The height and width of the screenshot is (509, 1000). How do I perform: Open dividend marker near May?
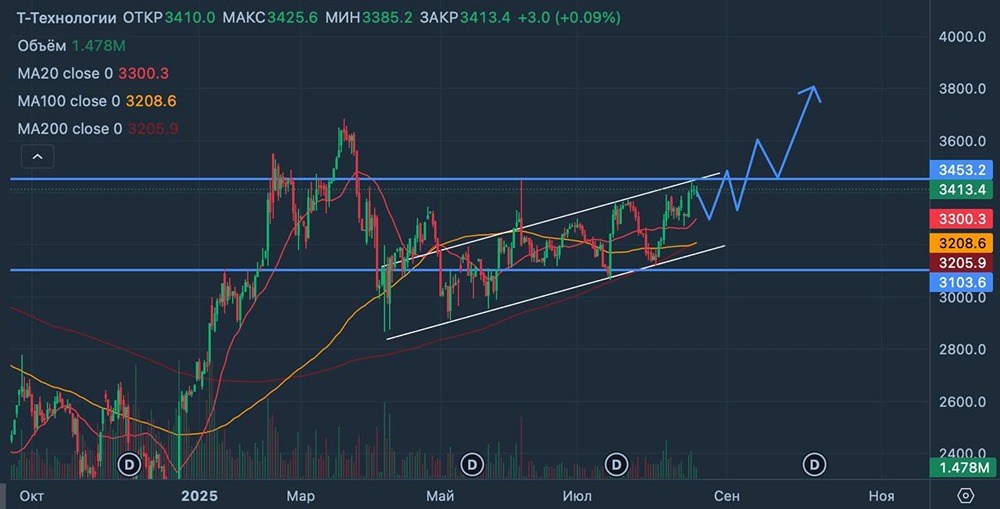(472, 464)
